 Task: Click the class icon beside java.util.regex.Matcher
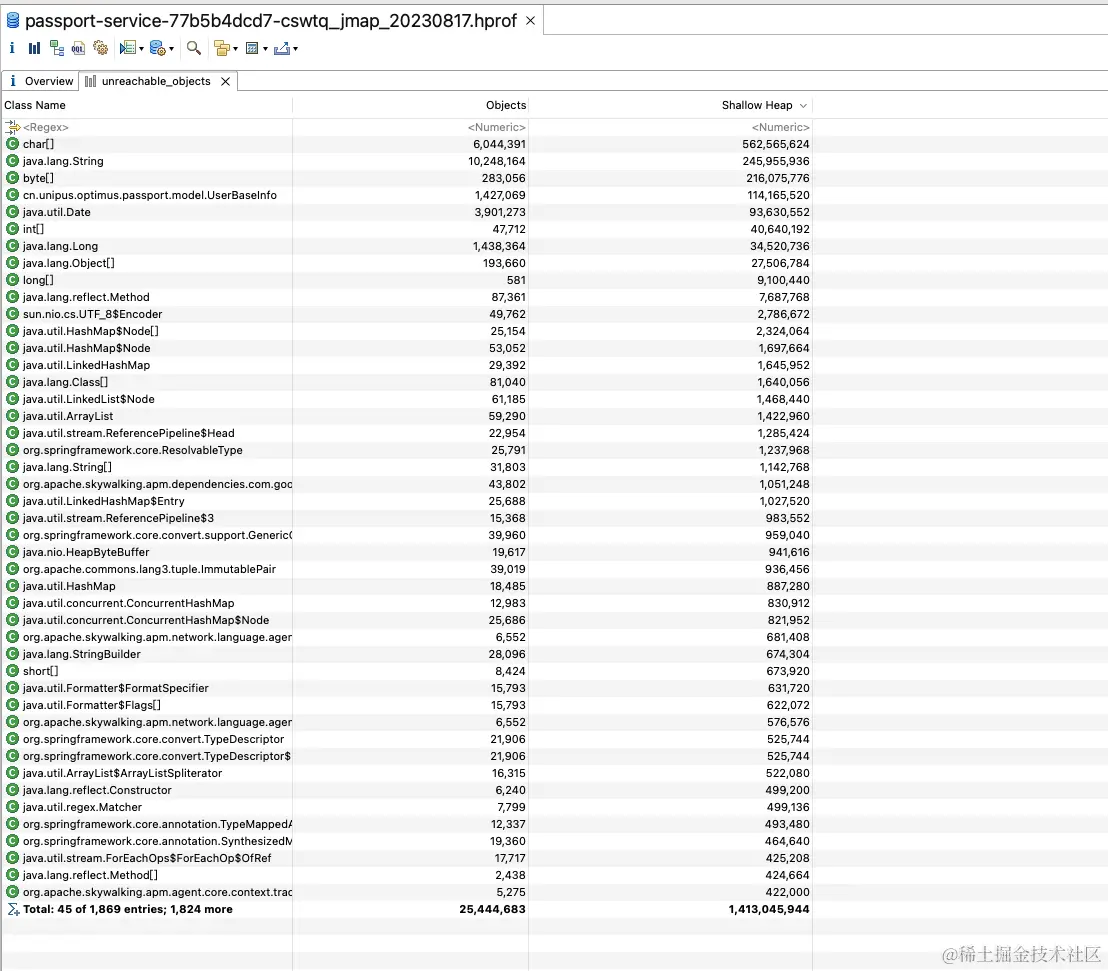tap(12, 807)
